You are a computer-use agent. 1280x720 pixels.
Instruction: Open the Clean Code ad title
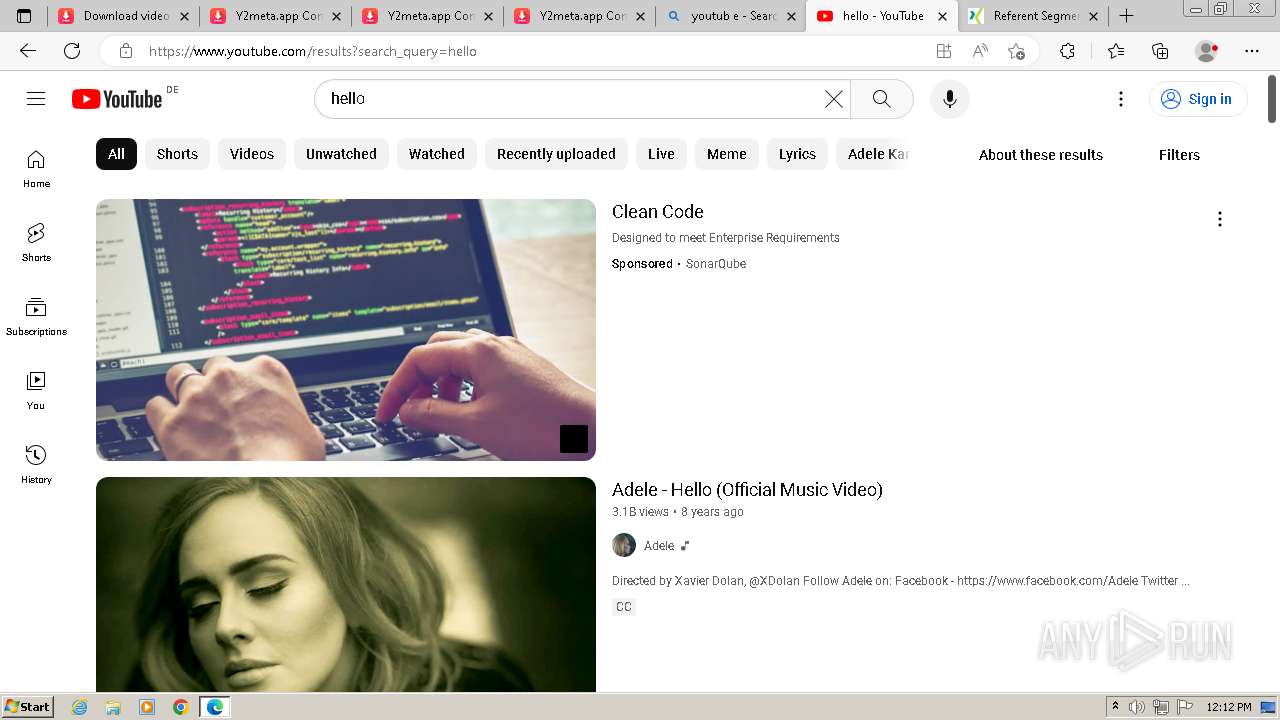[x=658, y=211]
